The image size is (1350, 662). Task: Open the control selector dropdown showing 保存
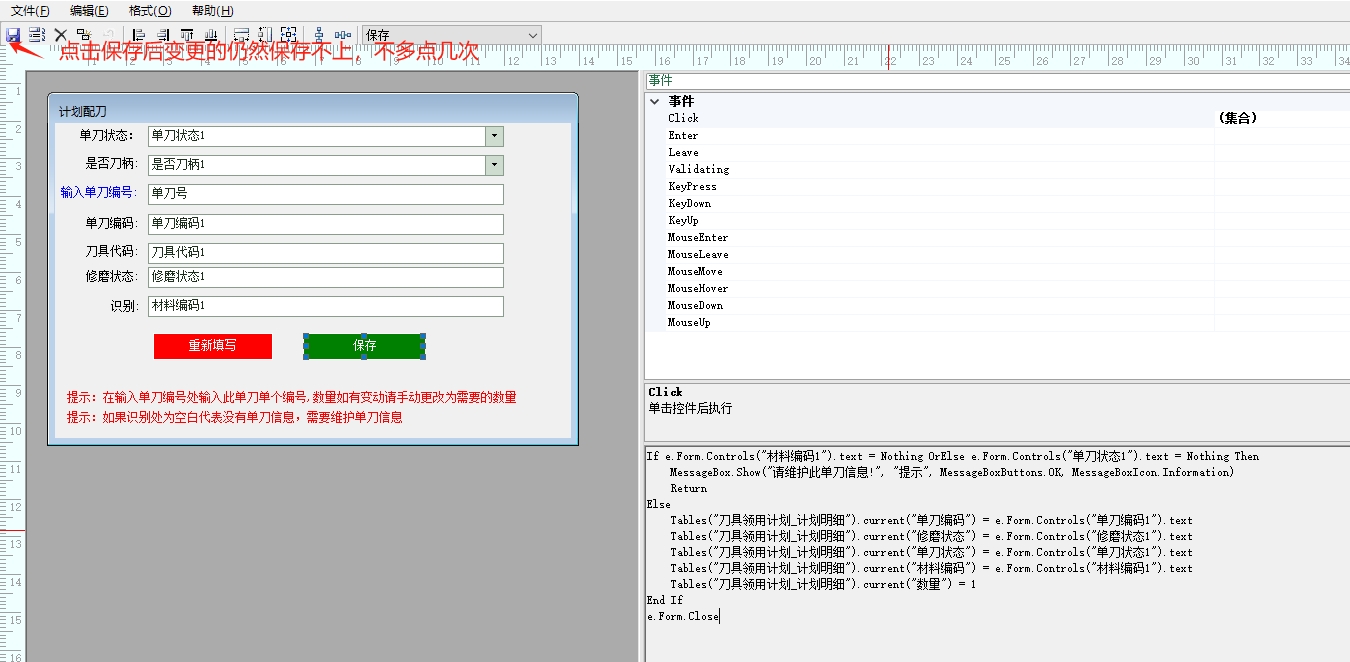(532, 35)
